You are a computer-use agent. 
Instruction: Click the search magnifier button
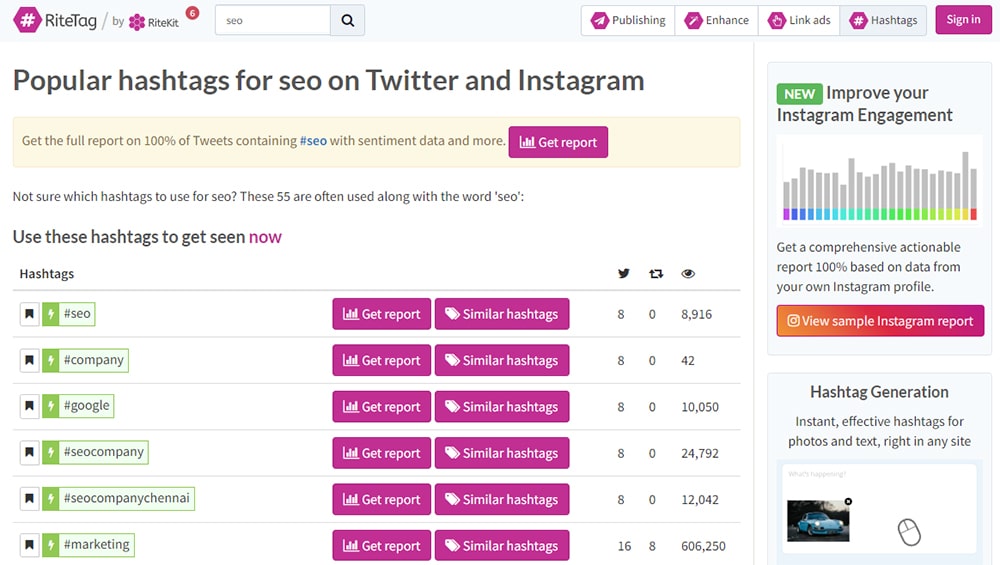[348, 20]
